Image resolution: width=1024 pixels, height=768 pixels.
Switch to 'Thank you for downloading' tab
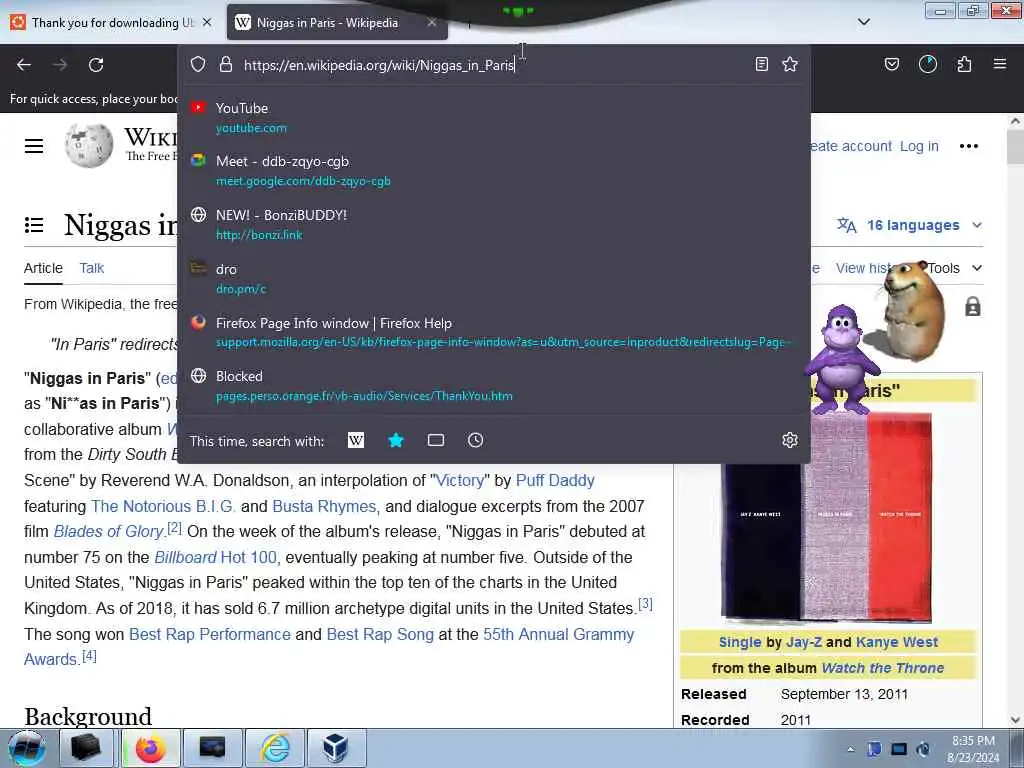coord(112,22)
